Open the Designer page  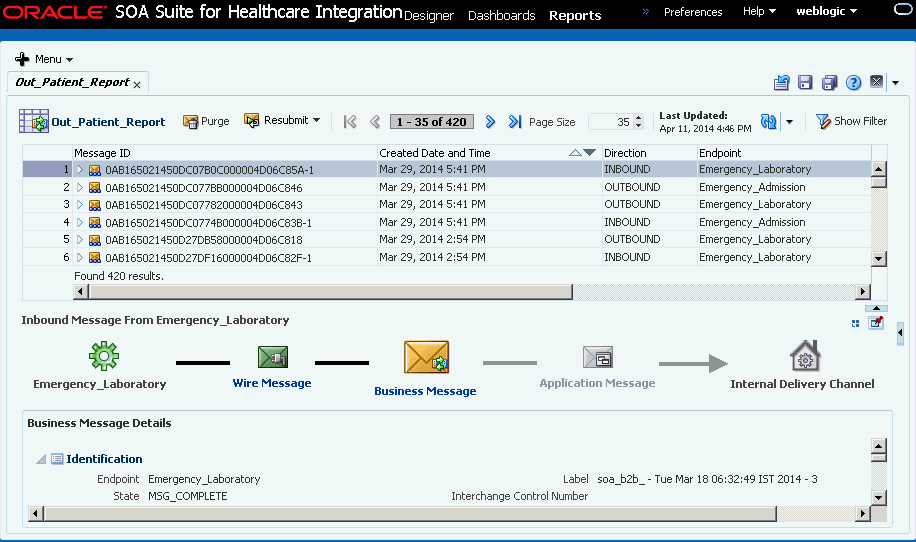click(428, 16)
